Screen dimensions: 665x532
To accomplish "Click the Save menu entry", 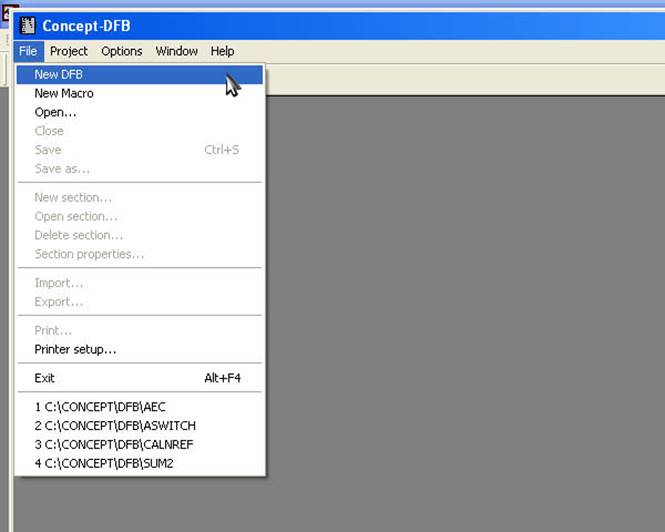I will (140, 150).
